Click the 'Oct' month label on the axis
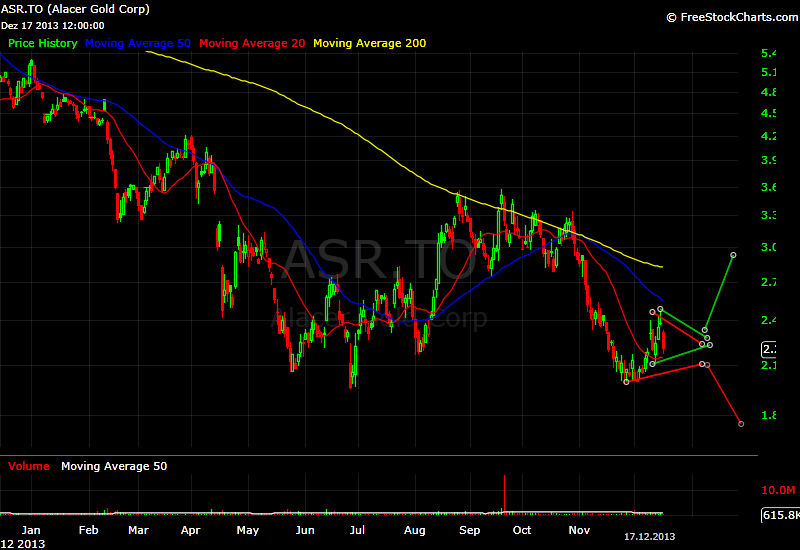The image size is (800, 550). [x=521, y=530]
